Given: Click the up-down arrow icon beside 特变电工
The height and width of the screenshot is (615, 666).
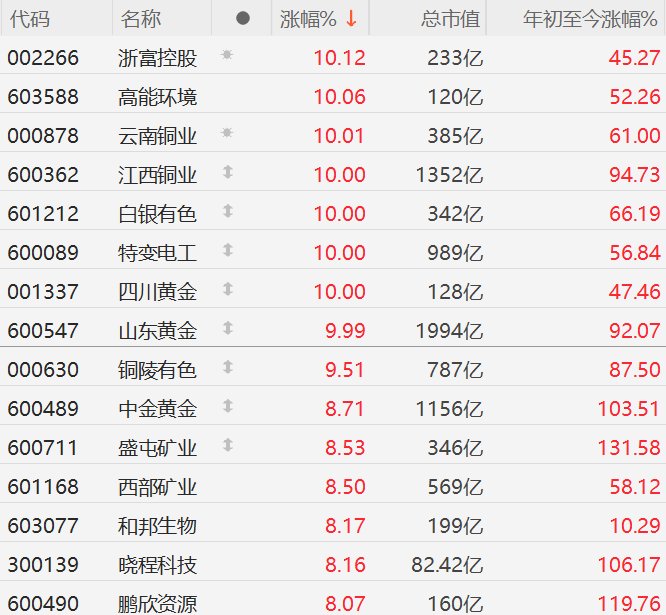Looking at the screenshot, I should coord(227,251).
